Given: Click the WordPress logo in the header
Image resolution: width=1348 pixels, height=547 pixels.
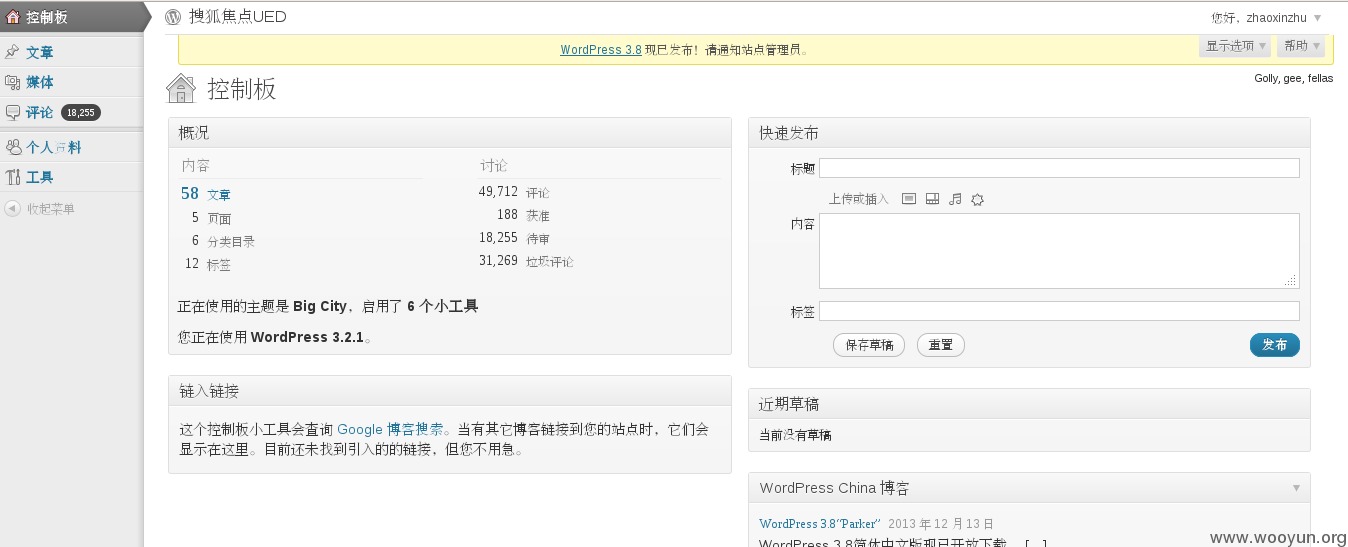Looking at the screenshot, I should [173, 17].
